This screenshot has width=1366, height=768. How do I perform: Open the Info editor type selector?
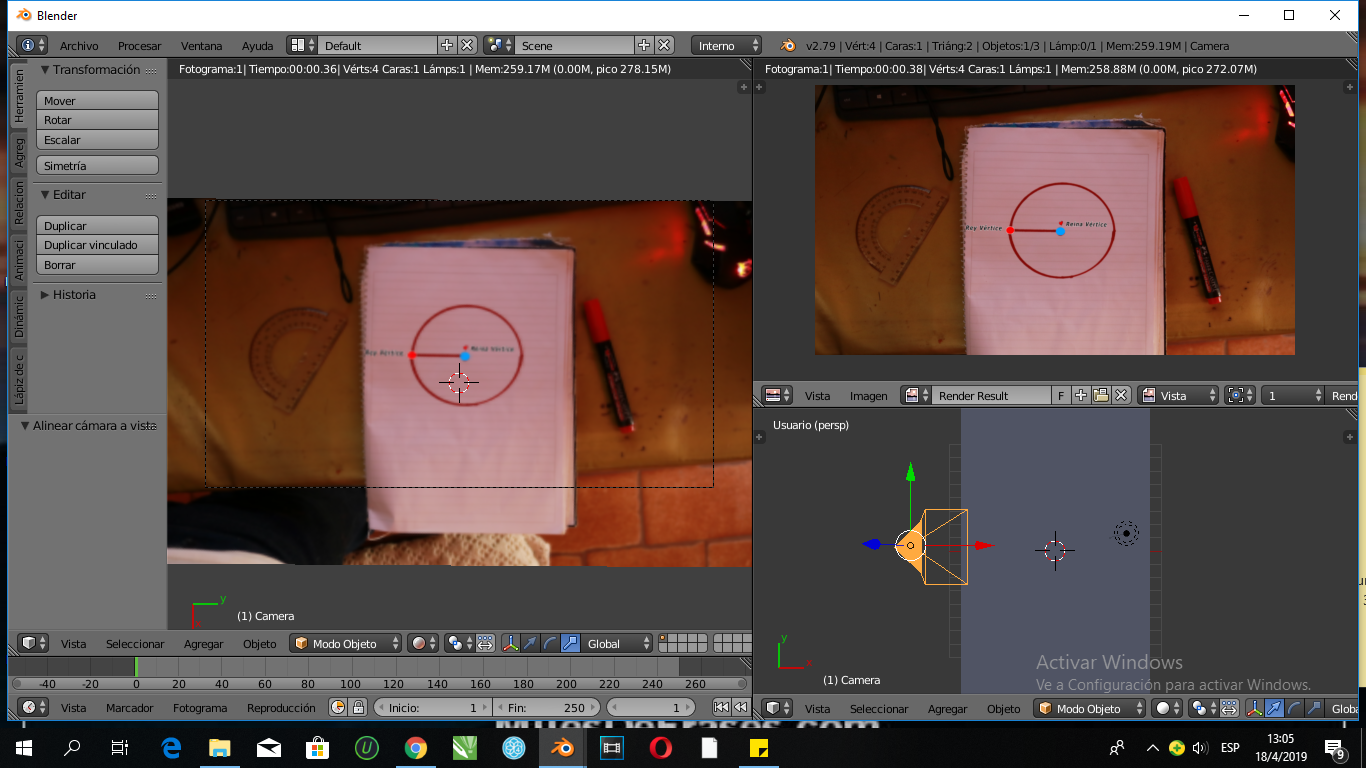click(33, 45)
